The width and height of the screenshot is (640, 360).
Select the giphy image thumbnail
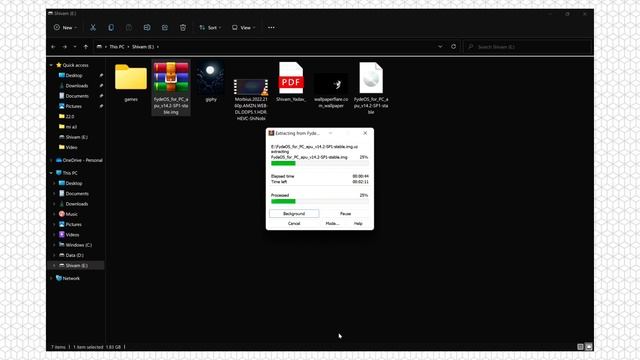click(211, 78)
